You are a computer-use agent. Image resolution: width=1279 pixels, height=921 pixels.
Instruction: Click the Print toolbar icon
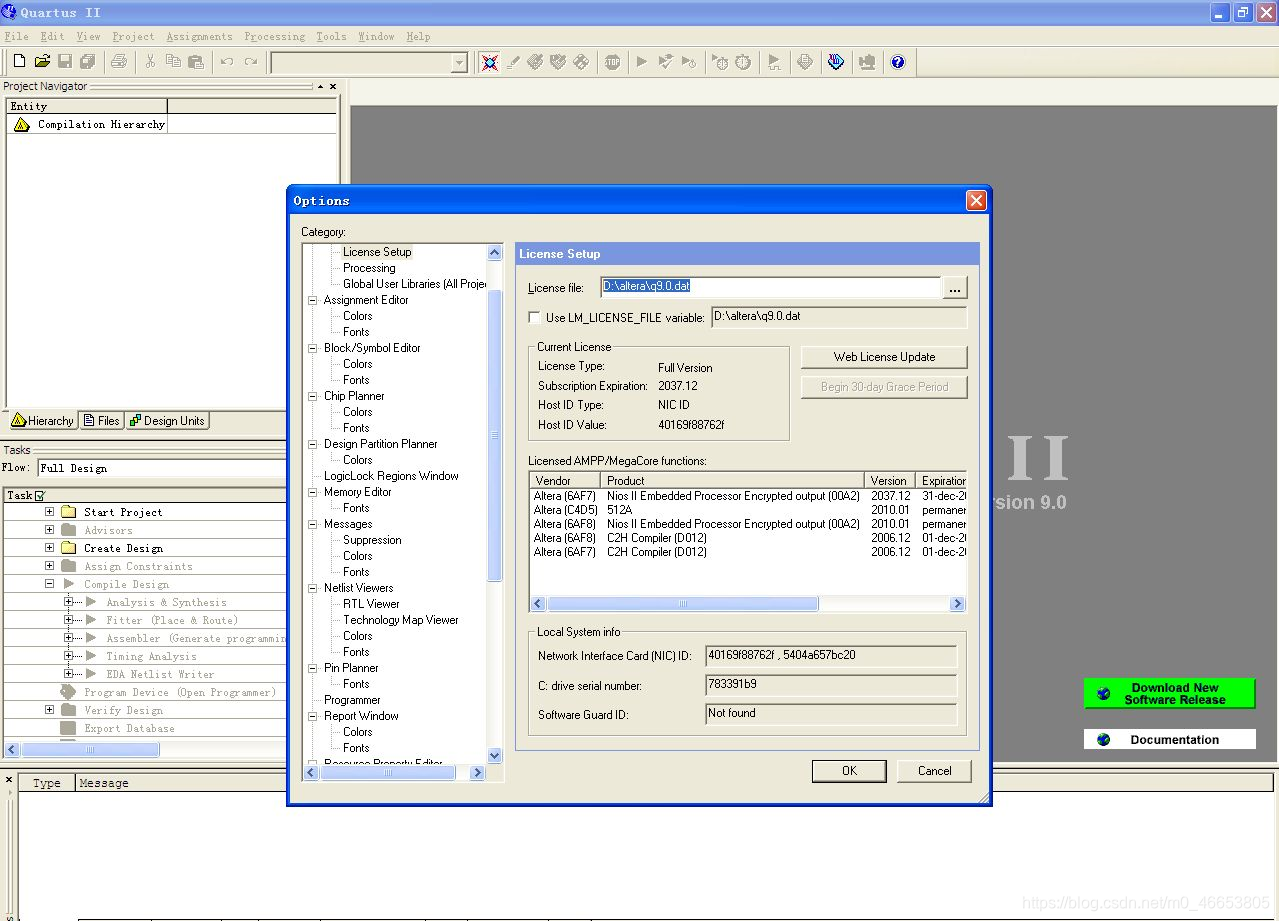[119, 62]
